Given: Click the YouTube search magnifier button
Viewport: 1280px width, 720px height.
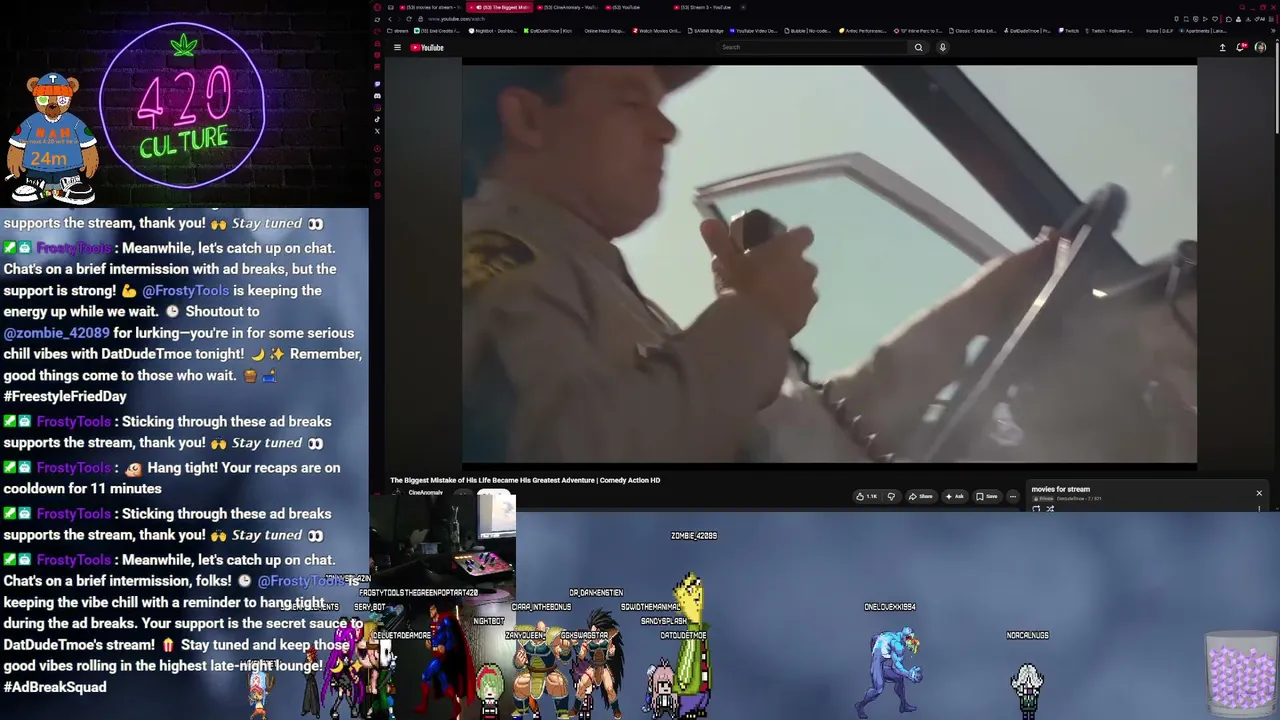Looking at the screenshot, I should (918, 47).
